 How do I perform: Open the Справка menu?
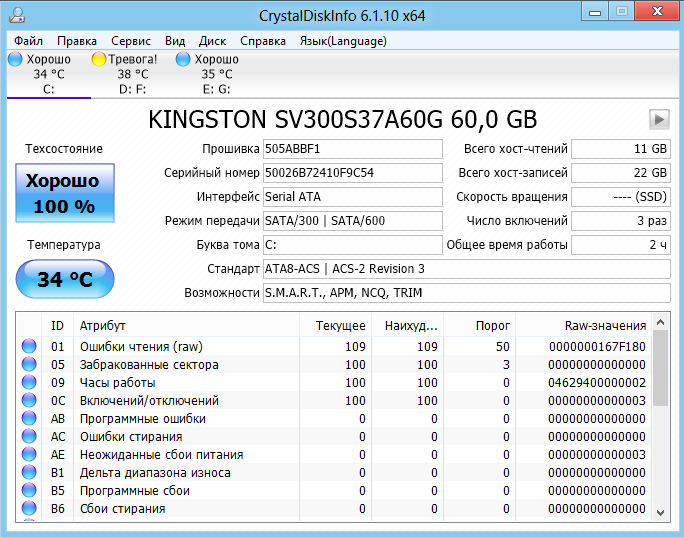(x=263, y=41)
